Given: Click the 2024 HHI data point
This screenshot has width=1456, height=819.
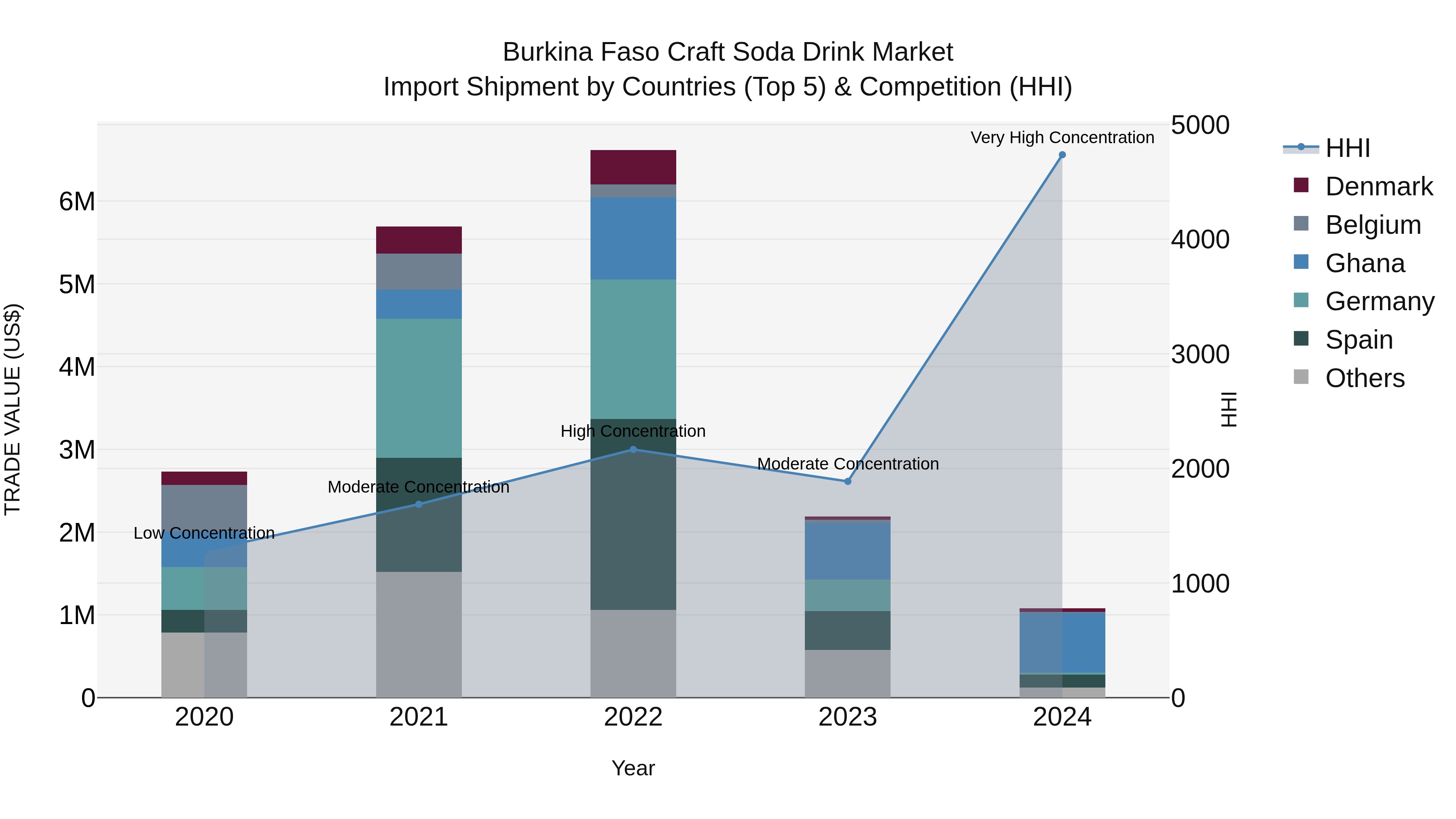Looking at the screenshot, I should 1062,155.
